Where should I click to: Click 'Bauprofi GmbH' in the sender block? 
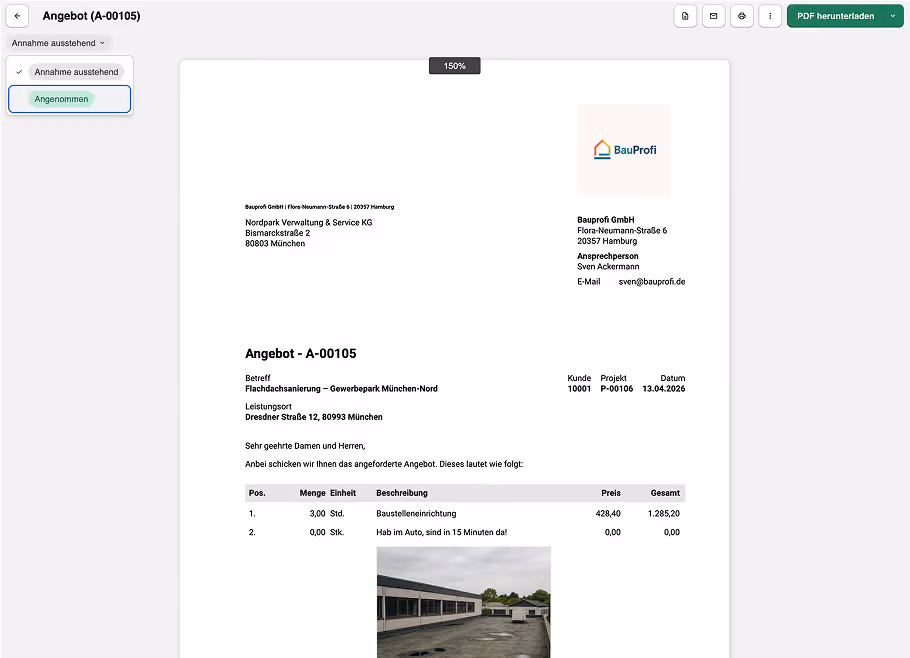click(x=605, y=220)
